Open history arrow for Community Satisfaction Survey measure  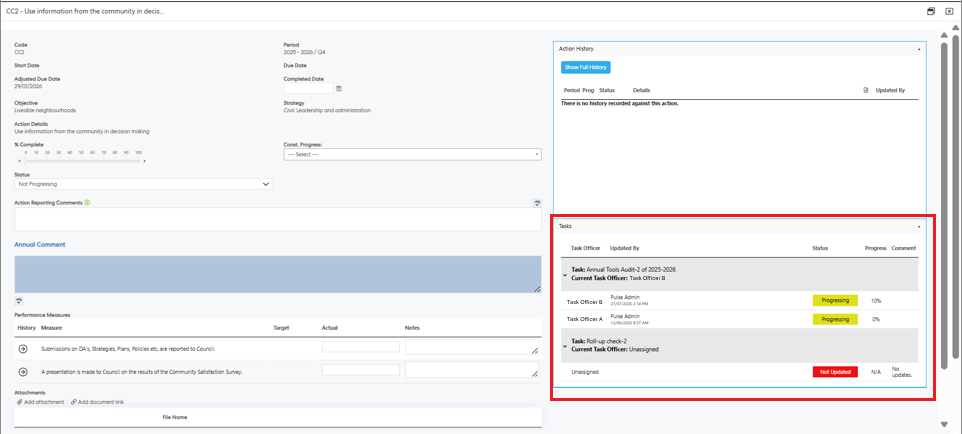click(23, 371)
